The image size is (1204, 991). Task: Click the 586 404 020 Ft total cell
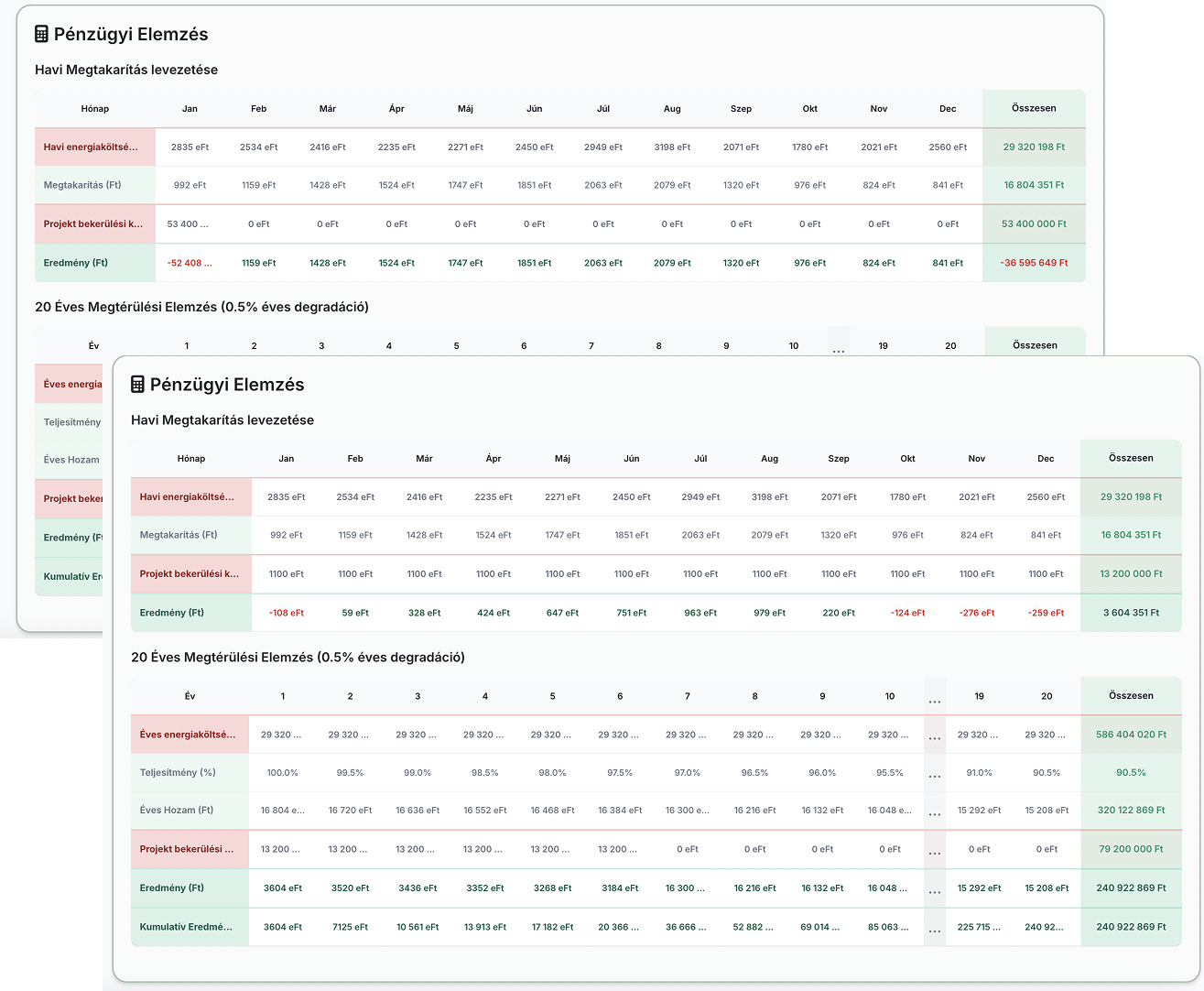coord(1131,735)
